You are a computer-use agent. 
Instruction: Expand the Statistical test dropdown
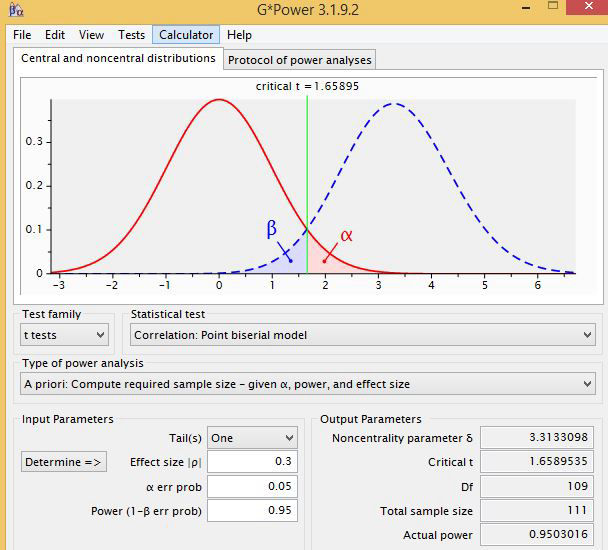pos(363,335)
